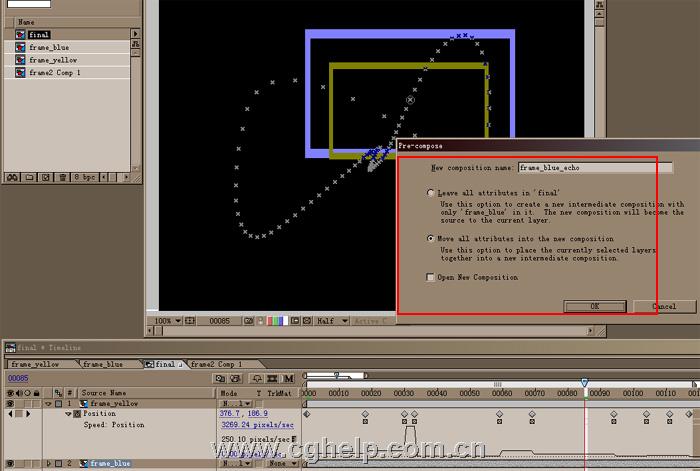This screenshot has width=700, height=471.
Task: Switch to the frame2 Comp 1 timeline tab
Action: [x=217, y=364]
